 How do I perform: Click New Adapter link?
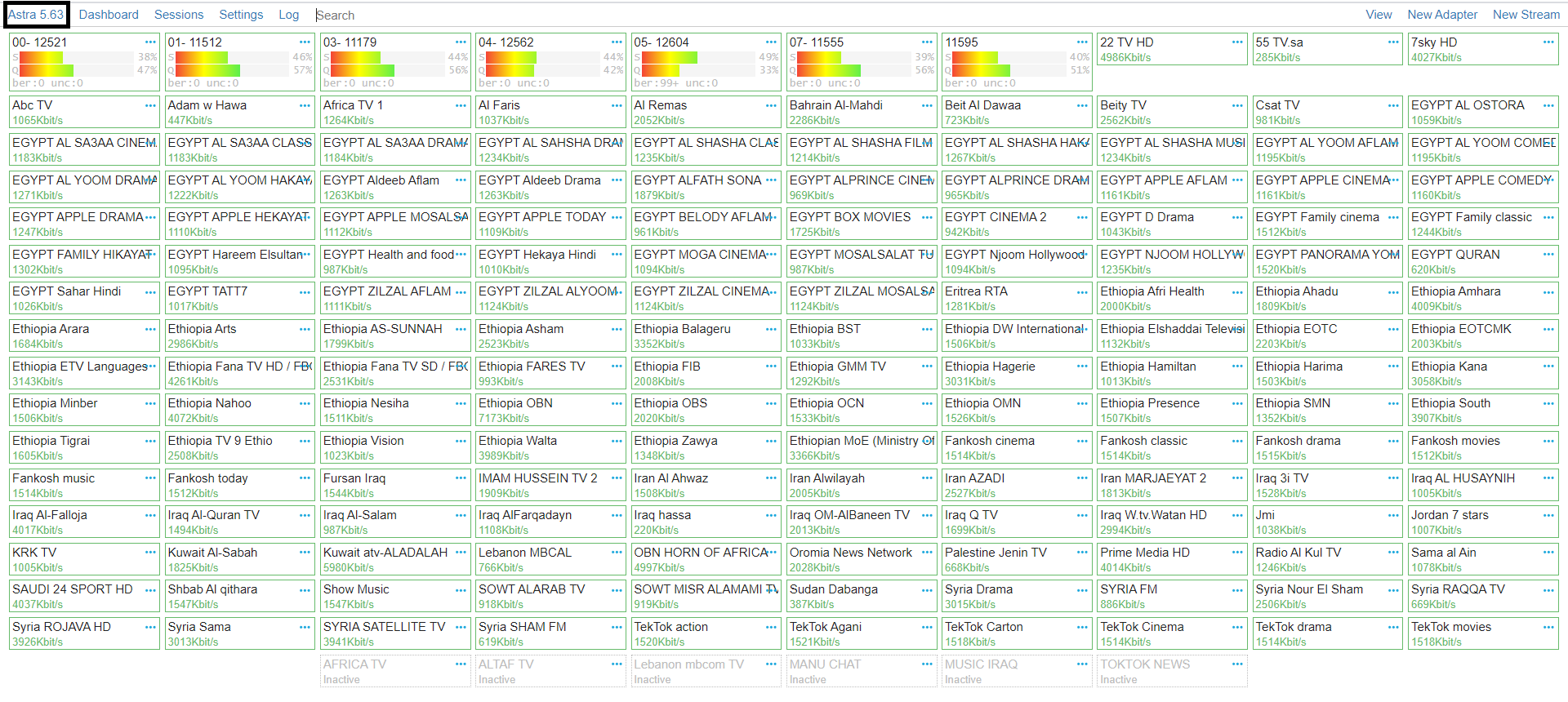pos(1442,15)
